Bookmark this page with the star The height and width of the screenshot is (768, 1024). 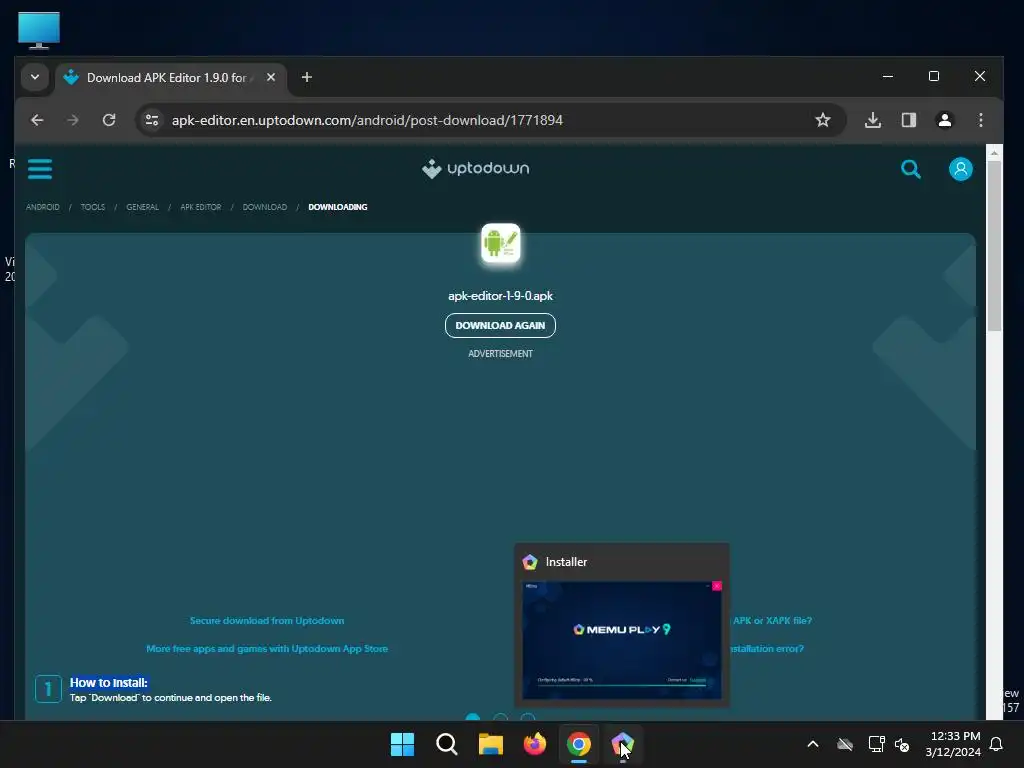[x=823, y=120]
